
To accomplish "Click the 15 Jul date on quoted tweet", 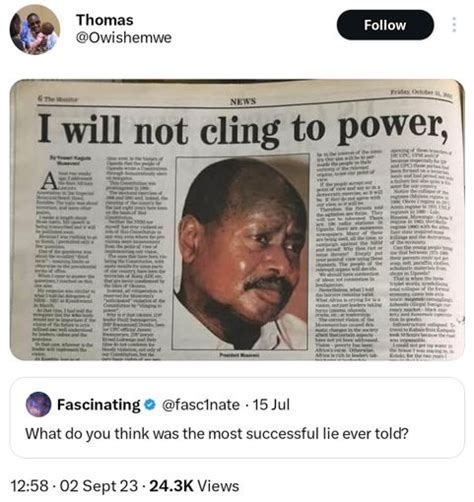I will pyautogui.click(x=271, y=405).
